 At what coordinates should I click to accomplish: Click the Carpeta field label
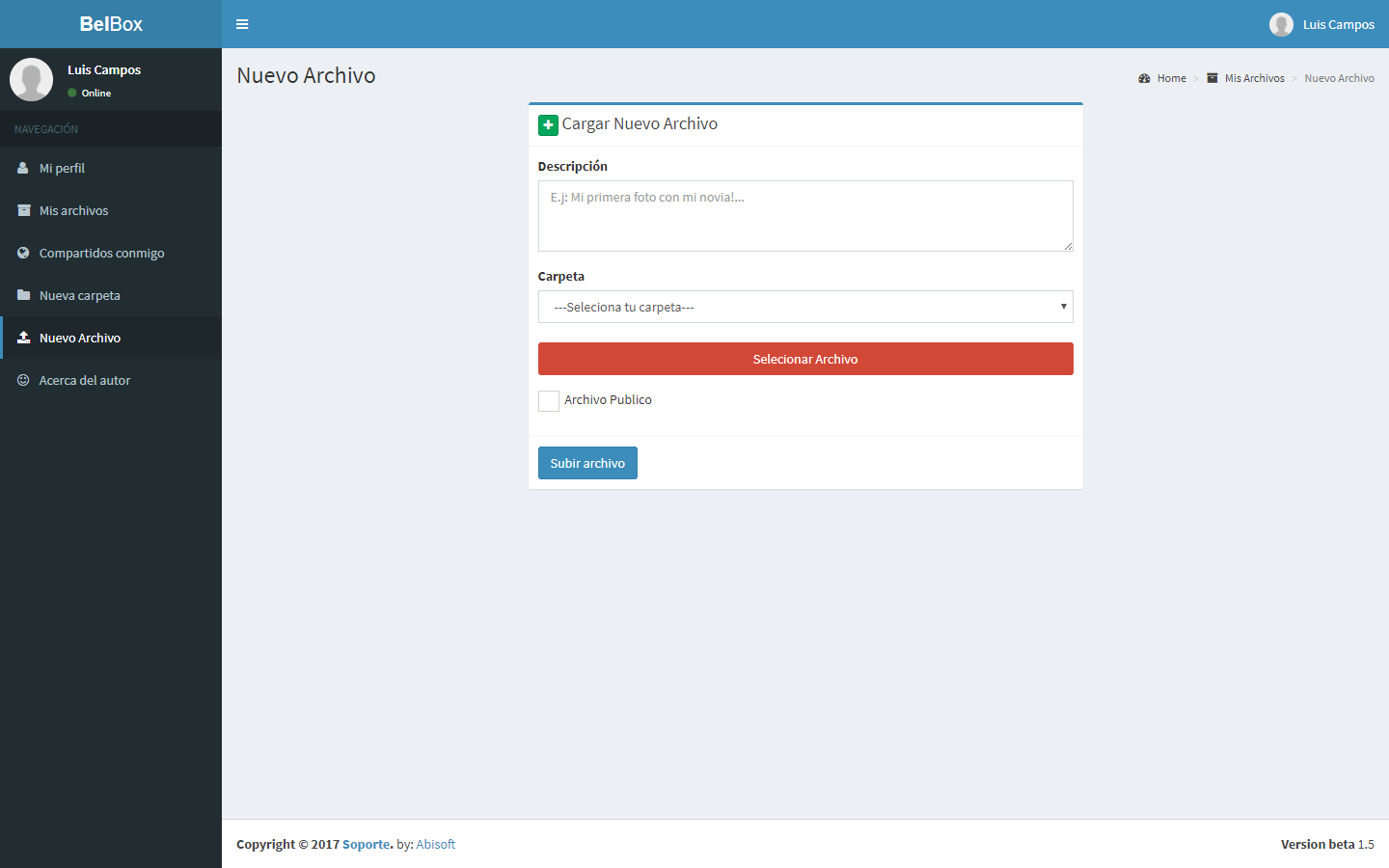(x=560, y=276)
